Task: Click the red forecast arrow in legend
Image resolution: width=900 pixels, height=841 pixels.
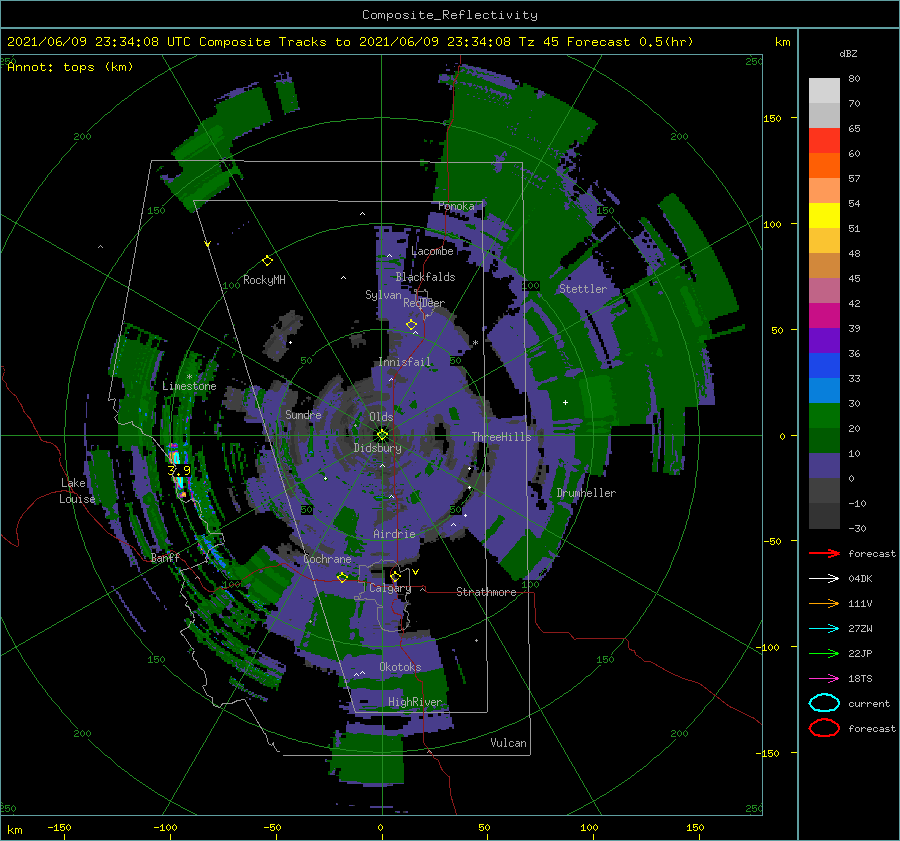Action: tap(824, 553)
